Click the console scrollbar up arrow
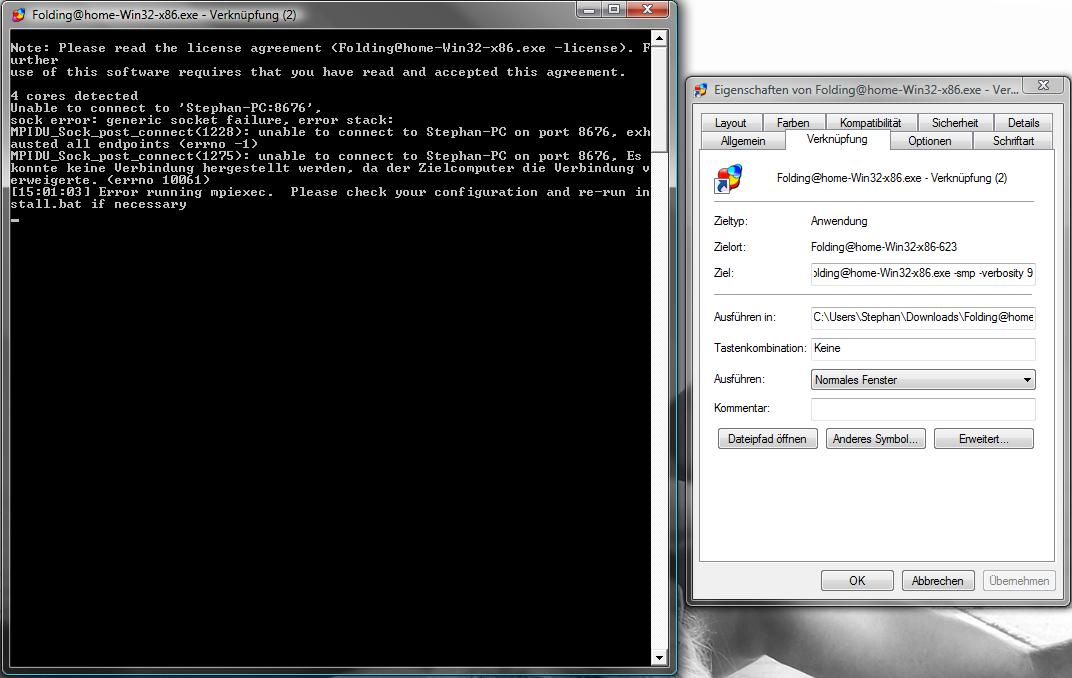1072x678 pixels. tap(659, 38)
